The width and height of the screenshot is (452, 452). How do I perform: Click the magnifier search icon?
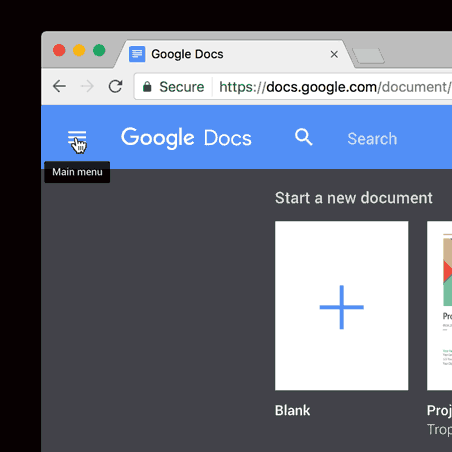pos(304,137)
